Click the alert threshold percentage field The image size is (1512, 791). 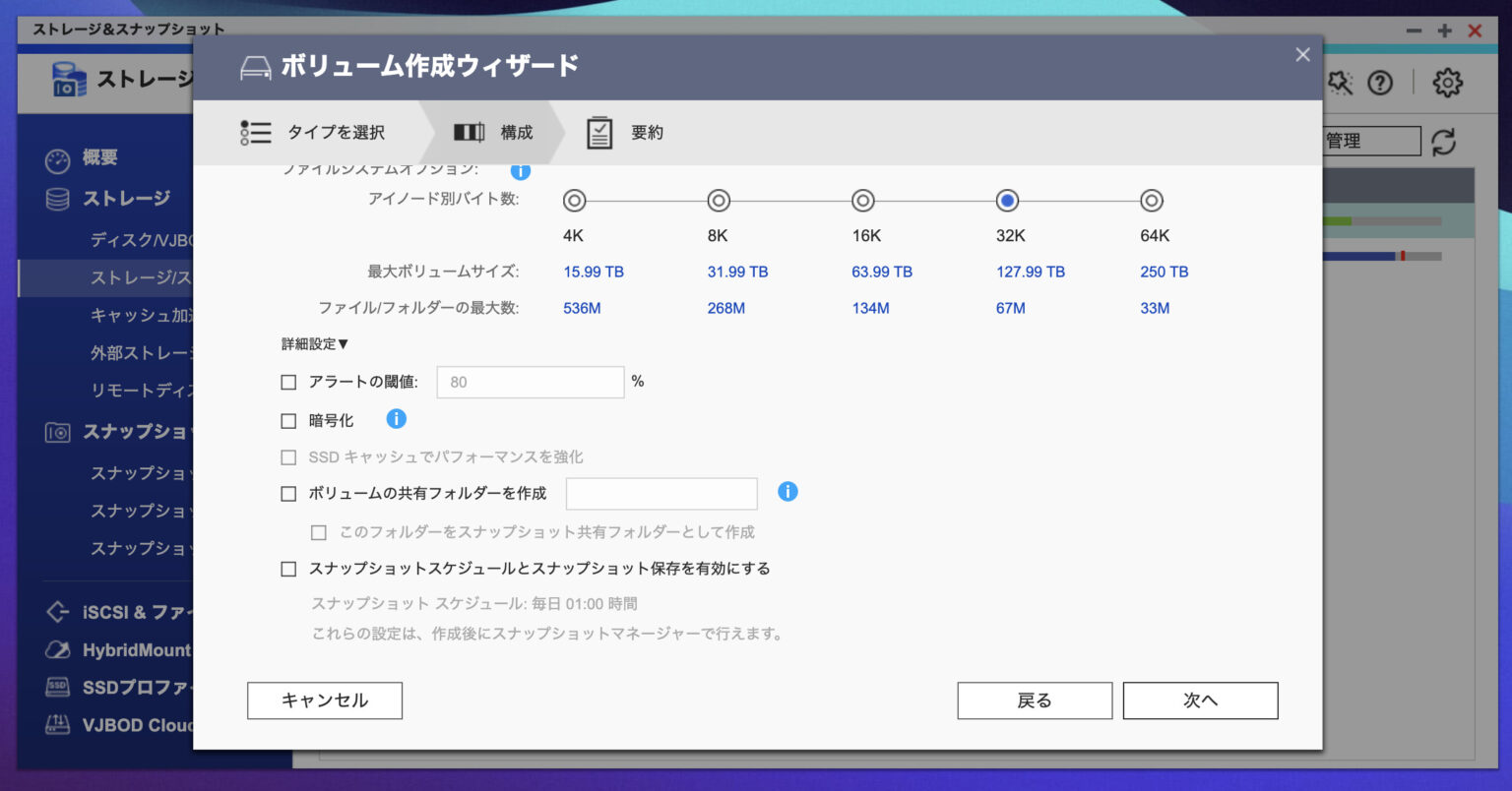pyautogui.click(x=530, y=382)
